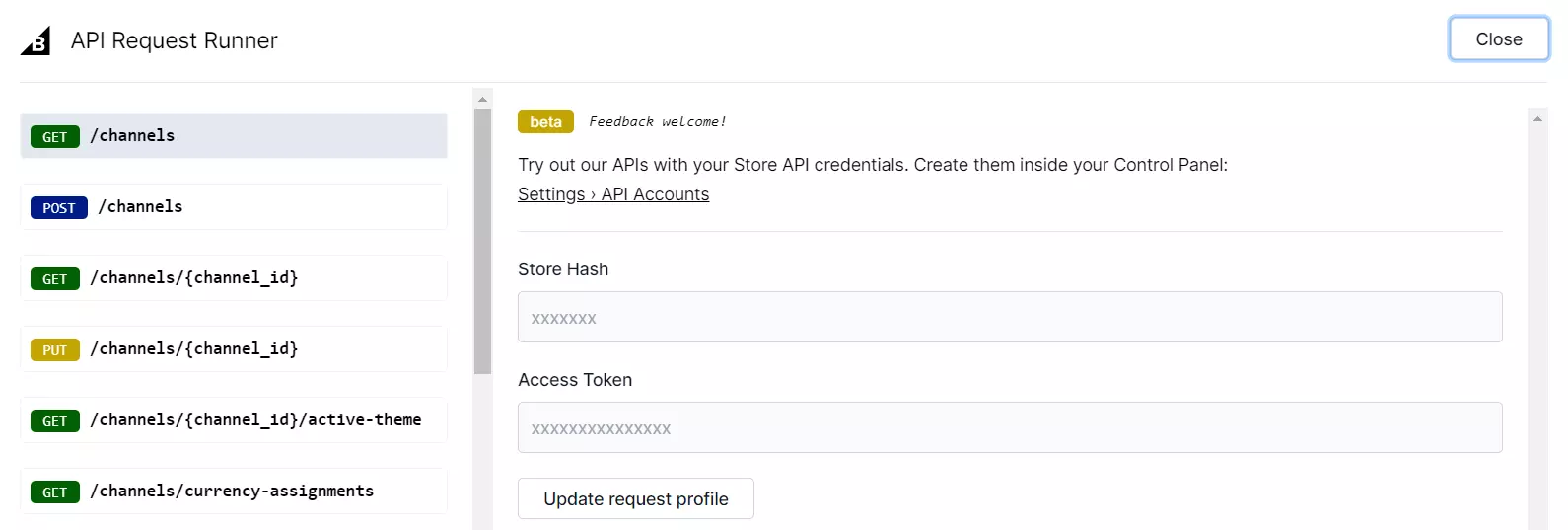The width and height of the screenshot is (1568, 530).
Task: Choose GET /channels/{channel_id}/active-theme endpoint
Action: coord(234,420)
